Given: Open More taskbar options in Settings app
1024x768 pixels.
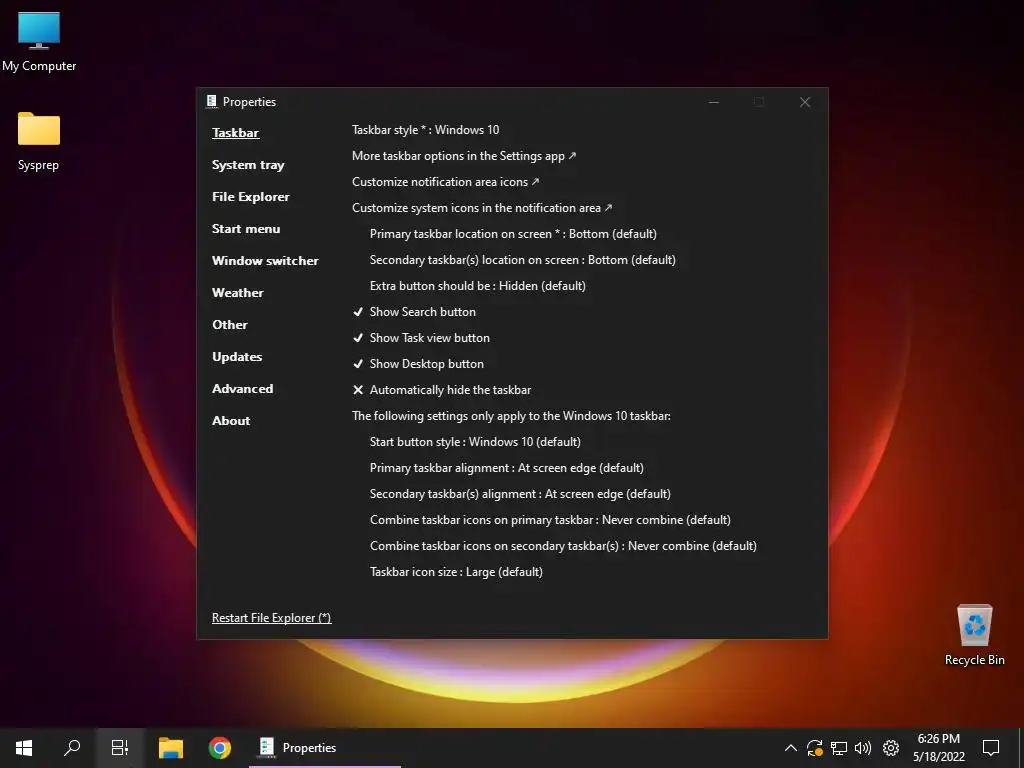Looking at the screenshot, I should (x=464, y=155).
